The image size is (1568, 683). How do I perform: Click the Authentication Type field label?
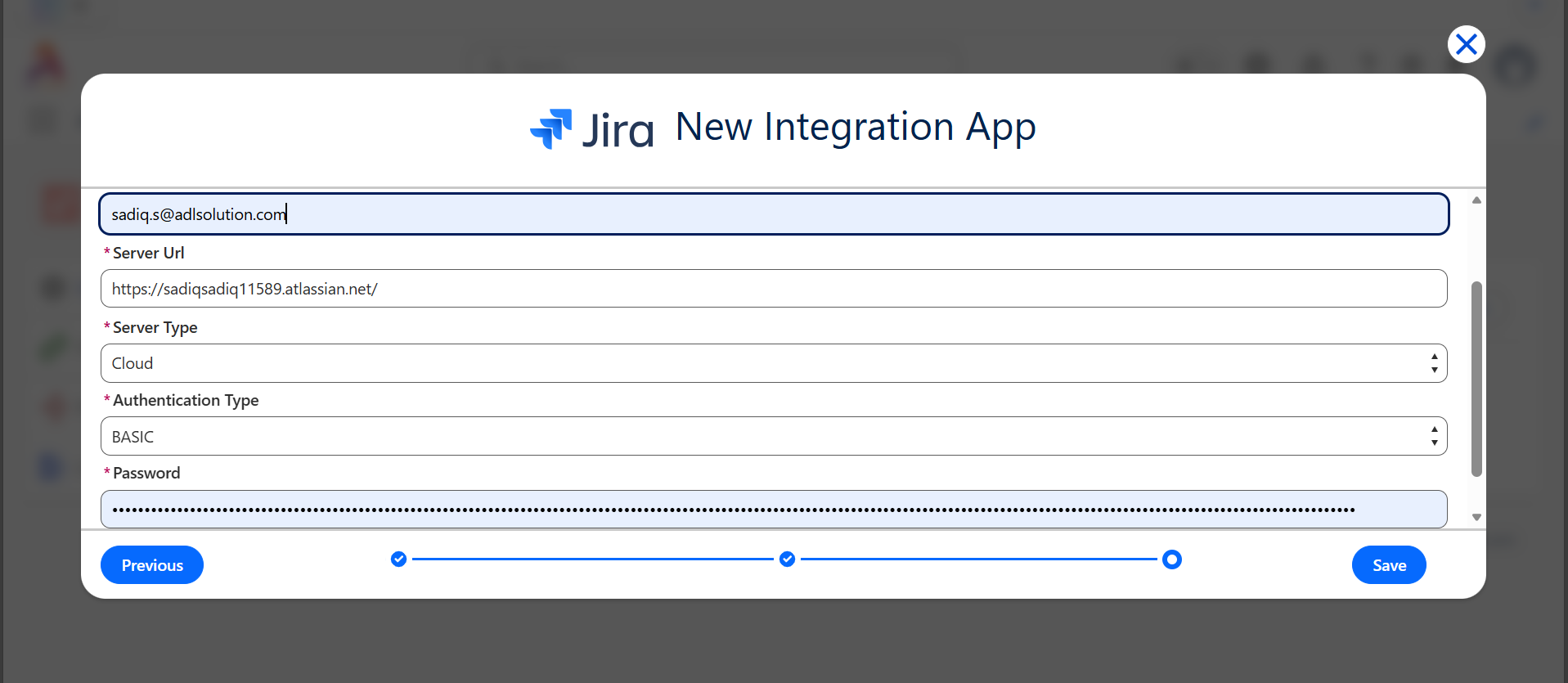[186, 400]
